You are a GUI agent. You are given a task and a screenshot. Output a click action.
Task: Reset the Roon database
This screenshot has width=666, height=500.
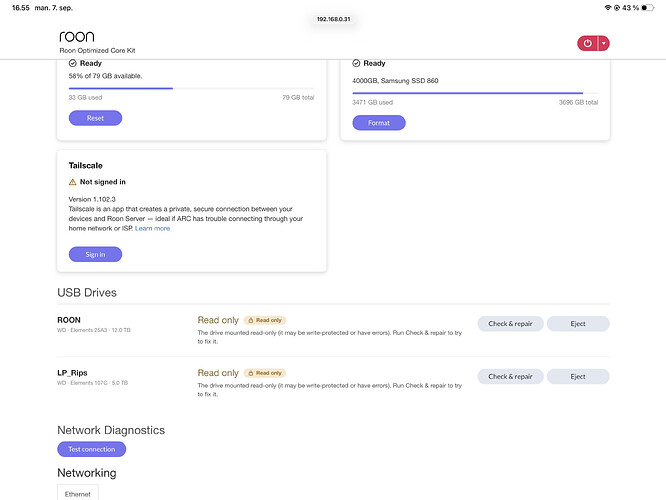[x=96, y=118]
